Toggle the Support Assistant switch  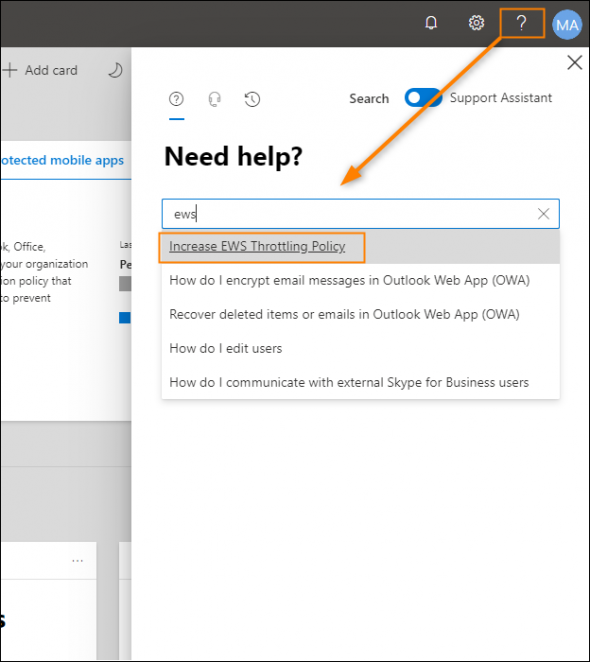[x=423, y=98]
